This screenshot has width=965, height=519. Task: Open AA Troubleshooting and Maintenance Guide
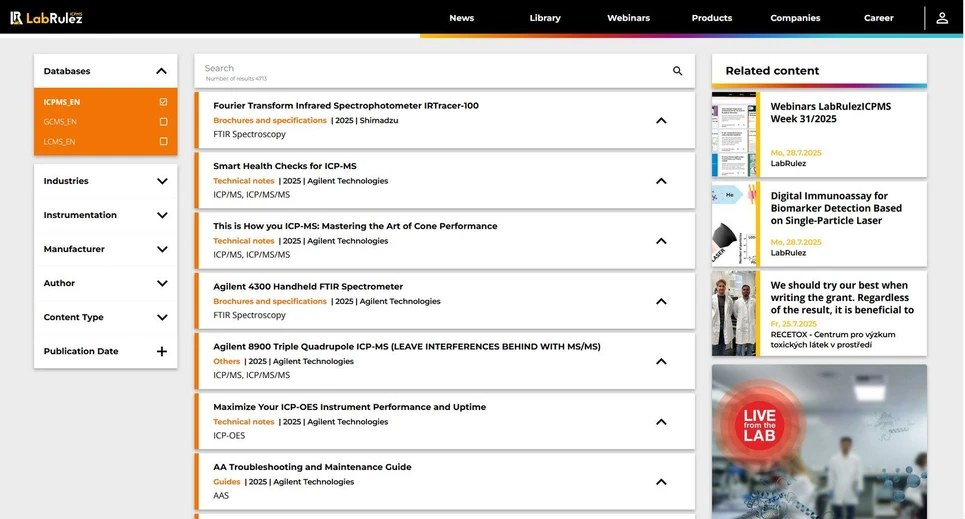click(x=312, y=467)
